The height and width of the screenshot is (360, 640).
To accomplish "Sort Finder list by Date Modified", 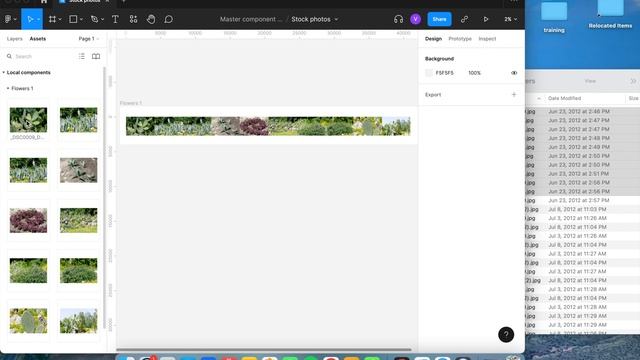I will pyautogui.click(x=564, y=98).
